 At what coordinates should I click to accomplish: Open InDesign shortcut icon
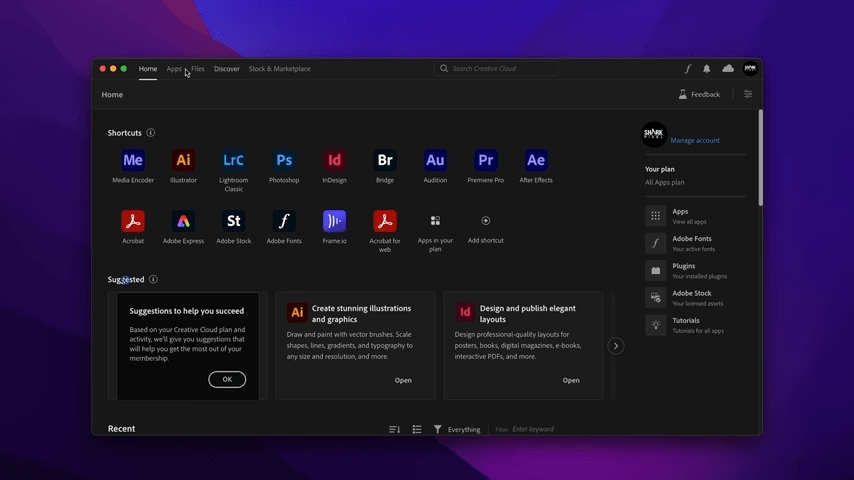click(x=334, y=160)
